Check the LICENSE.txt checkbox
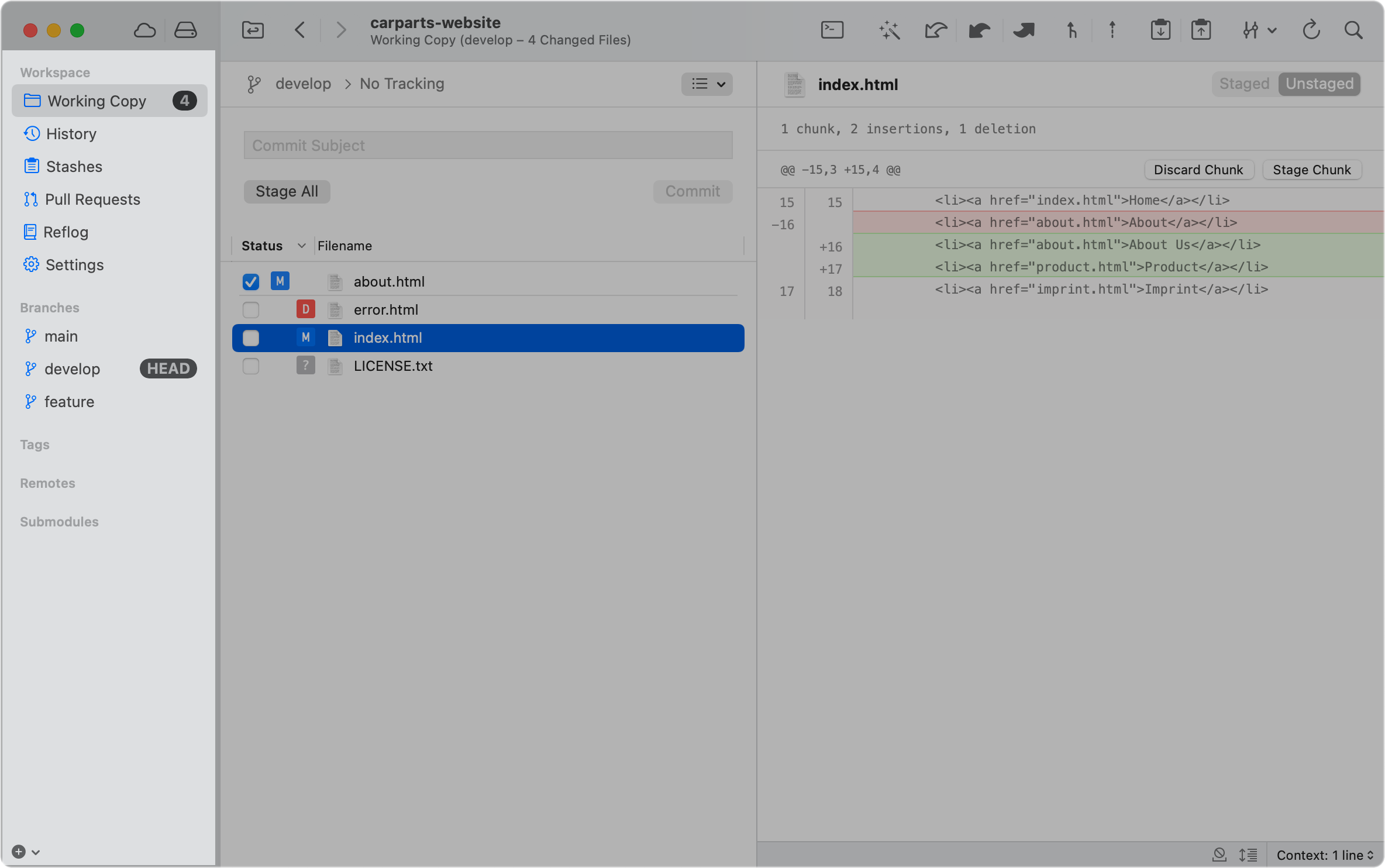The width and height of the screenshot is (1385, 868). pyautogui.click(x=251, y=366)
